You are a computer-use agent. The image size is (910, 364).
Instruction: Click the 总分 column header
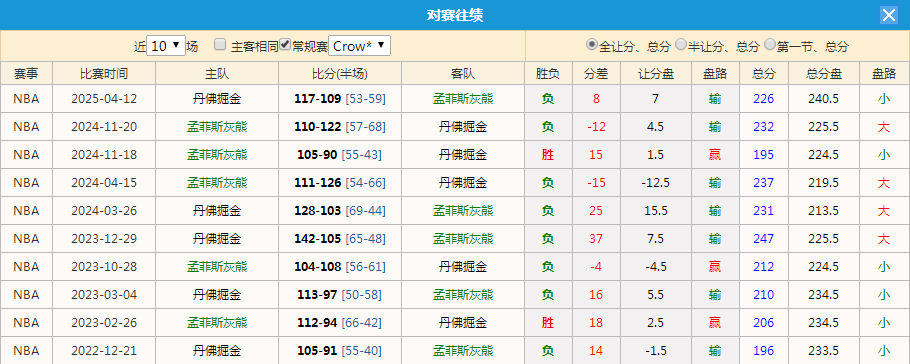click(x=764, y=74)
